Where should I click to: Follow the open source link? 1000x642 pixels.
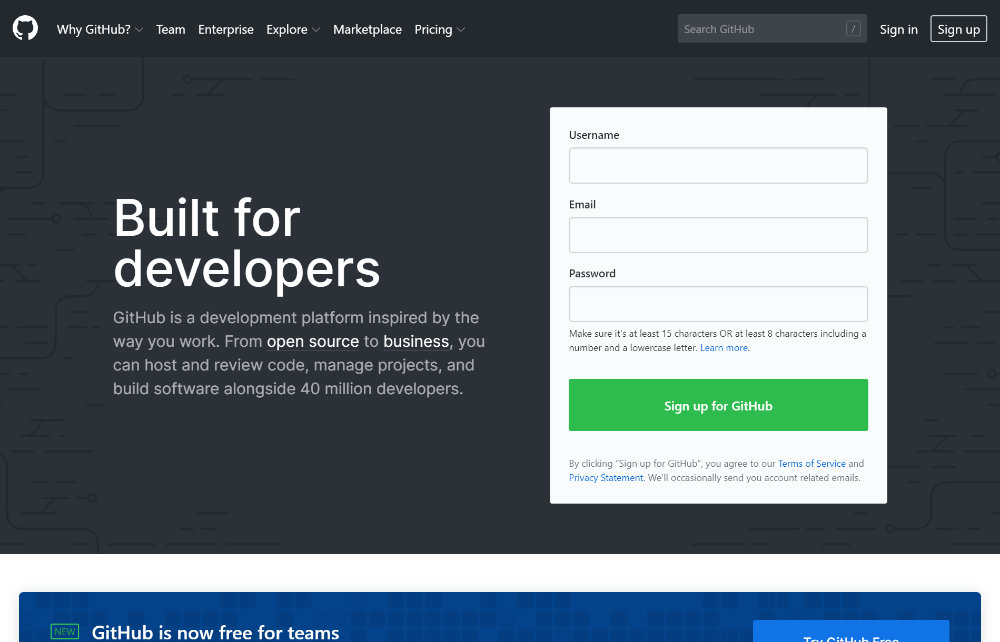(x=313, y=342)
